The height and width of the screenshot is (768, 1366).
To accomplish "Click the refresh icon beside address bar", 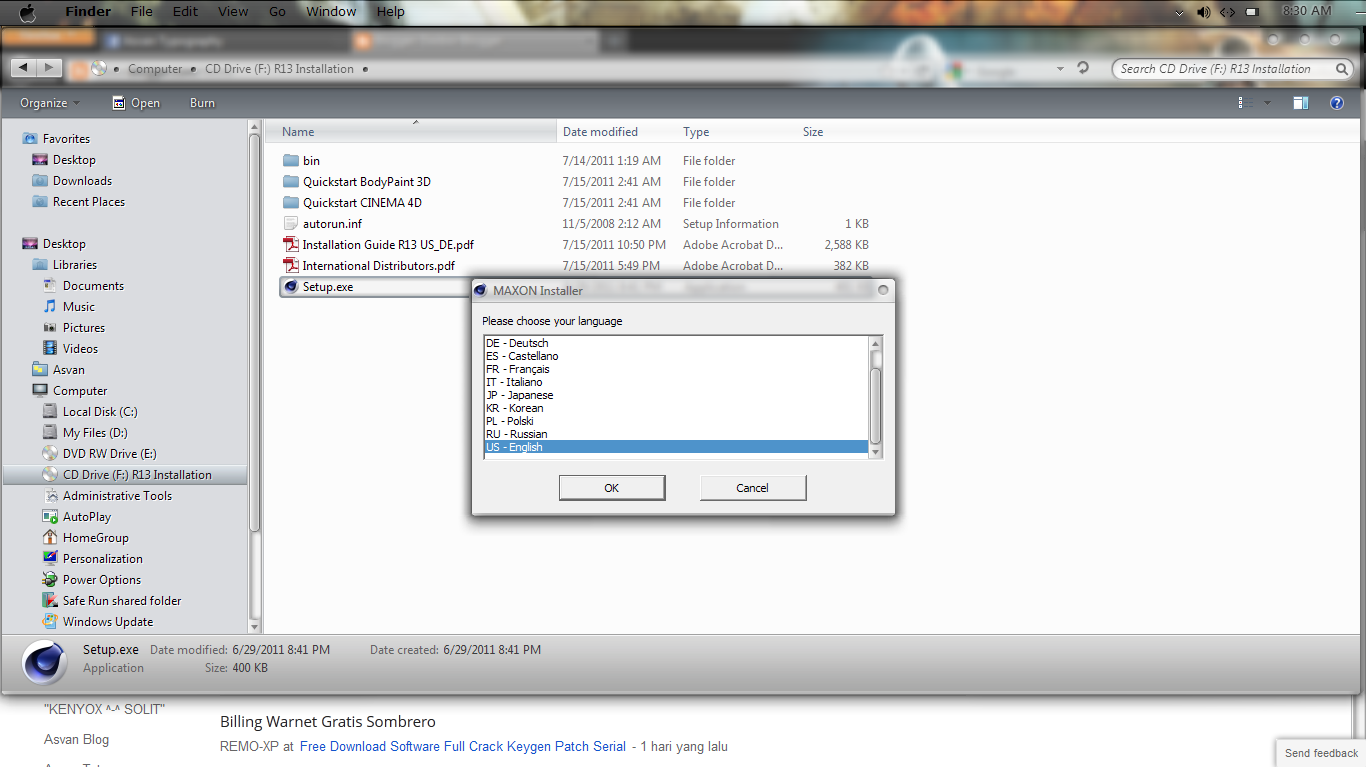I will 1083,68.
